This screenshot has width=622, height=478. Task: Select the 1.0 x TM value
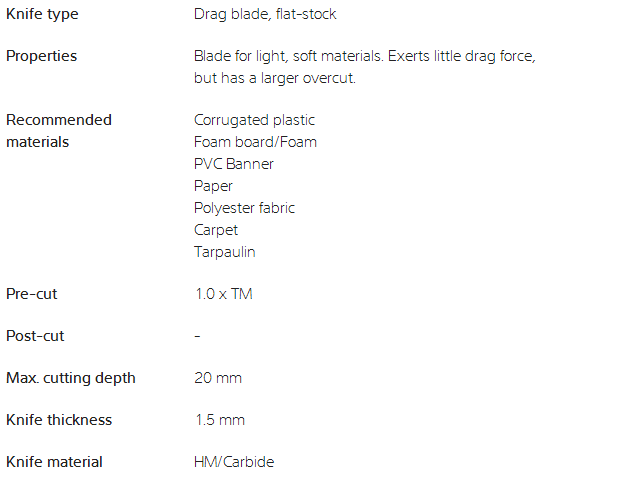(x=224, y=294)
